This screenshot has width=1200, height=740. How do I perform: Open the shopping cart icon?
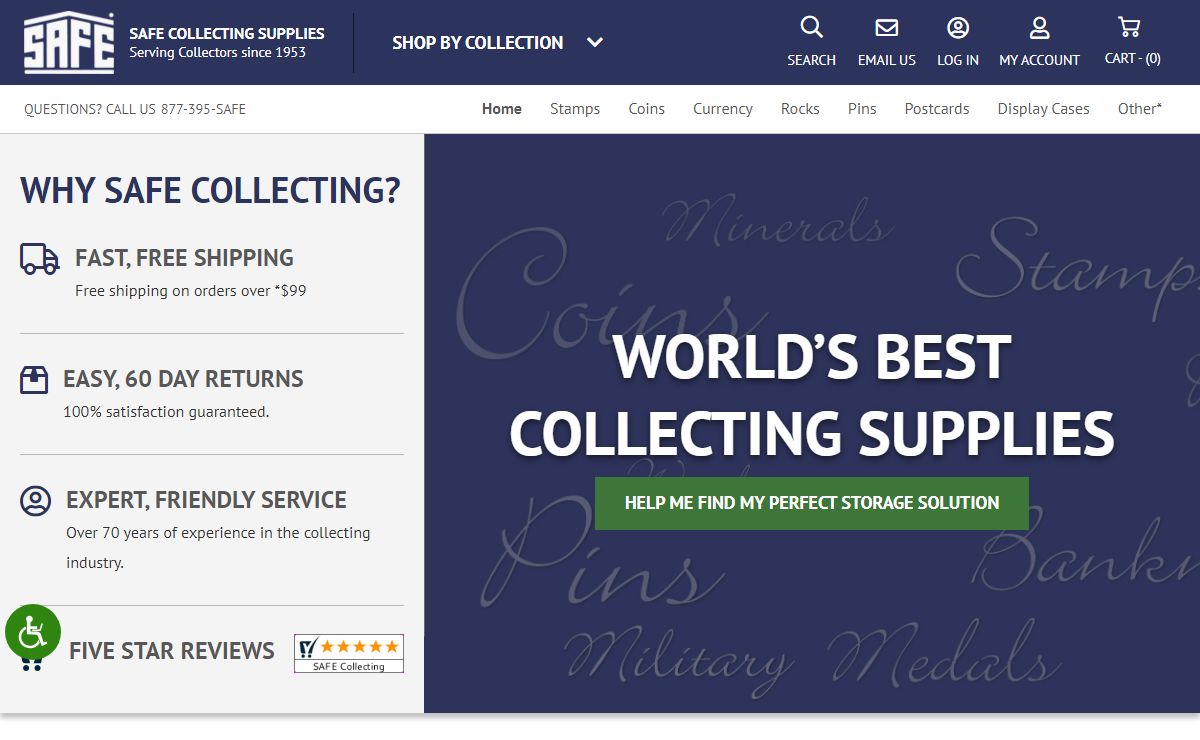point(1129,26)
